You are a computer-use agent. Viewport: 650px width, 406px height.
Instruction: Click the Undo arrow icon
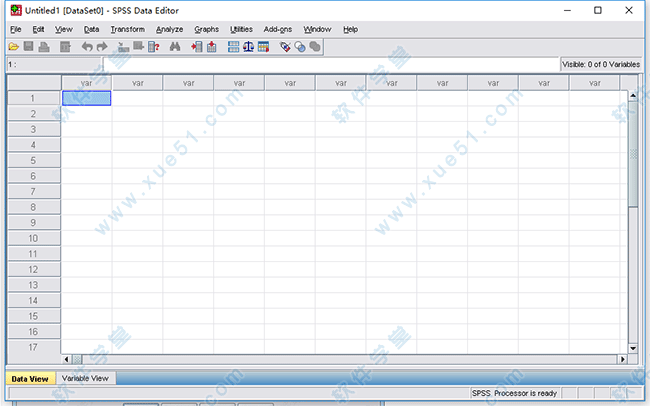87,47
